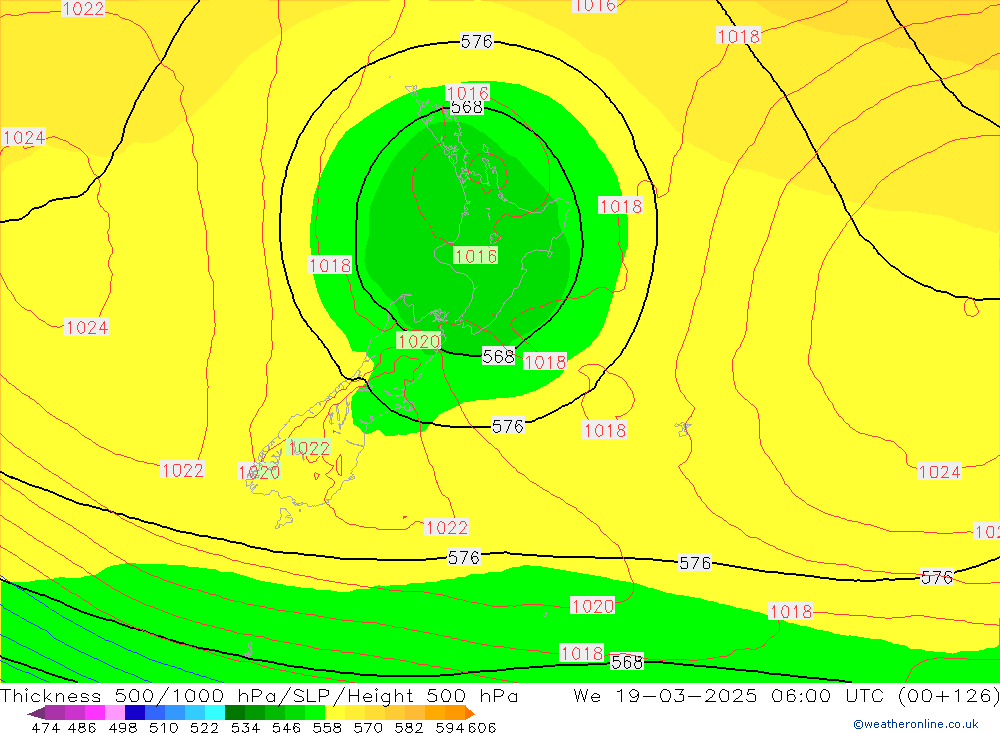Click the legend value 606
Screen dimensions: 1000x733
[x=482, y=727]
